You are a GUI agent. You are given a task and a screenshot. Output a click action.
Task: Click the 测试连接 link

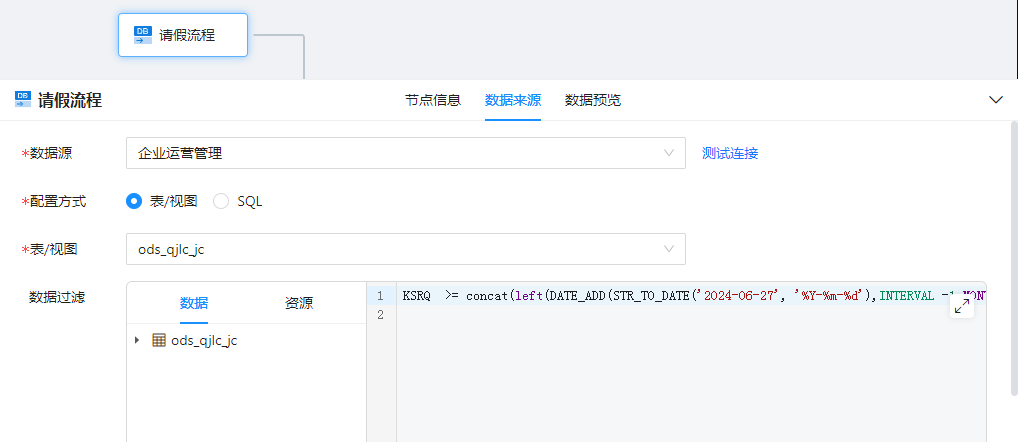(729, 153)
